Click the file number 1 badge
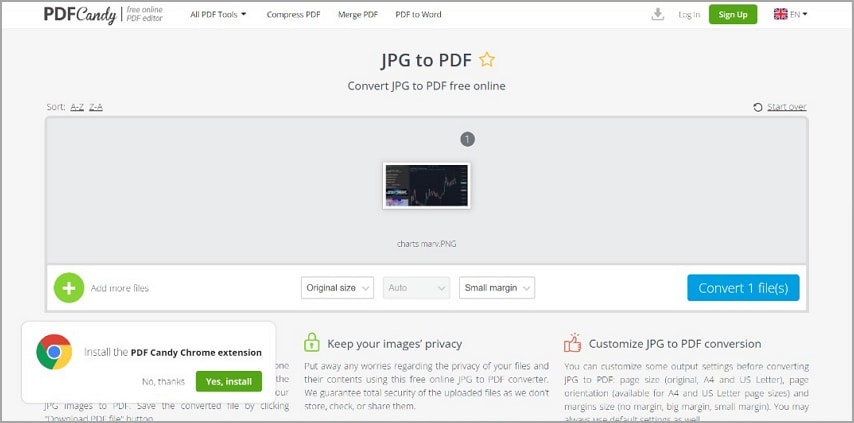Viewport: 854px width, 423px height. [467, 140]
